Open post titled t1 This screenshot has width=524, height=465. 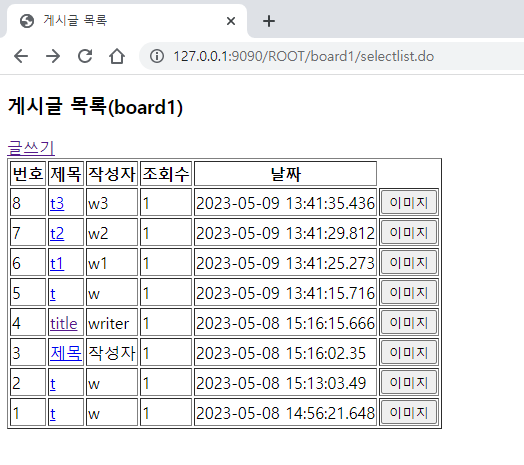[x=57, y=263]
